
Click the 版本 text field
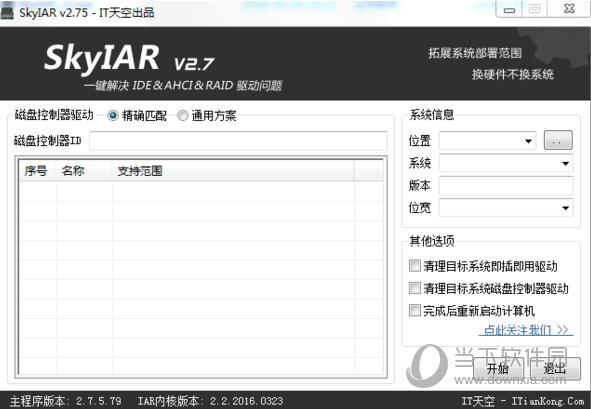(506, 185)
